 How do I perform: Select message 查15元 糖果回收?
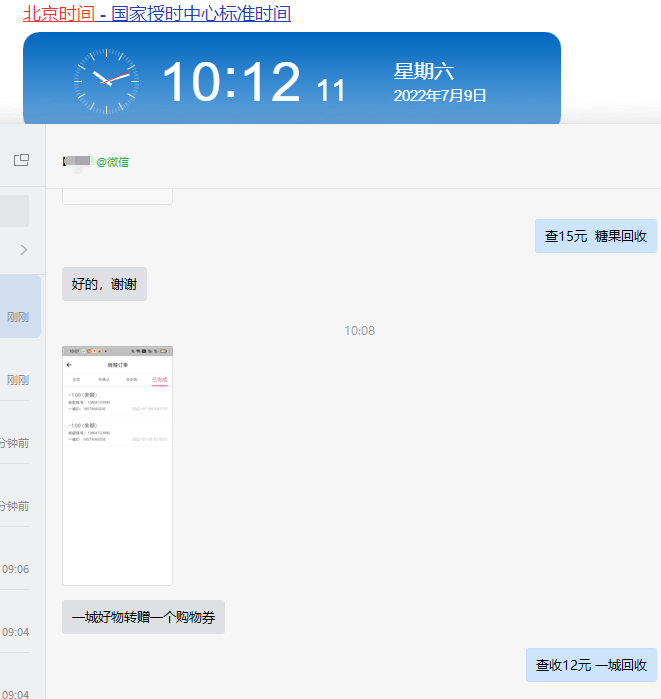[x=595, y=236]
